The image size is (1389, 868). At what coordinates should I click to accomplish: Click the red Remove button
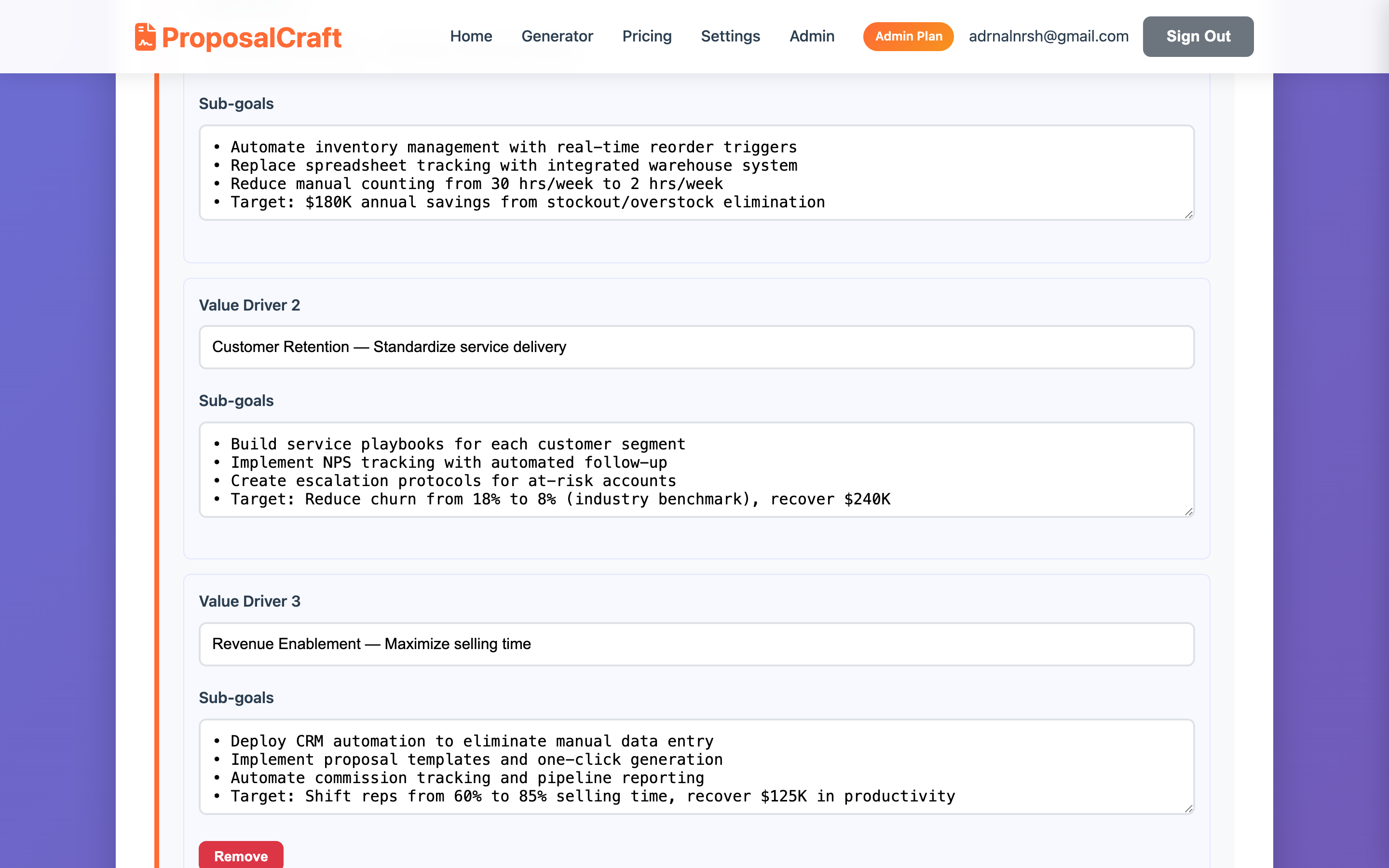click(x=241, y=855)
